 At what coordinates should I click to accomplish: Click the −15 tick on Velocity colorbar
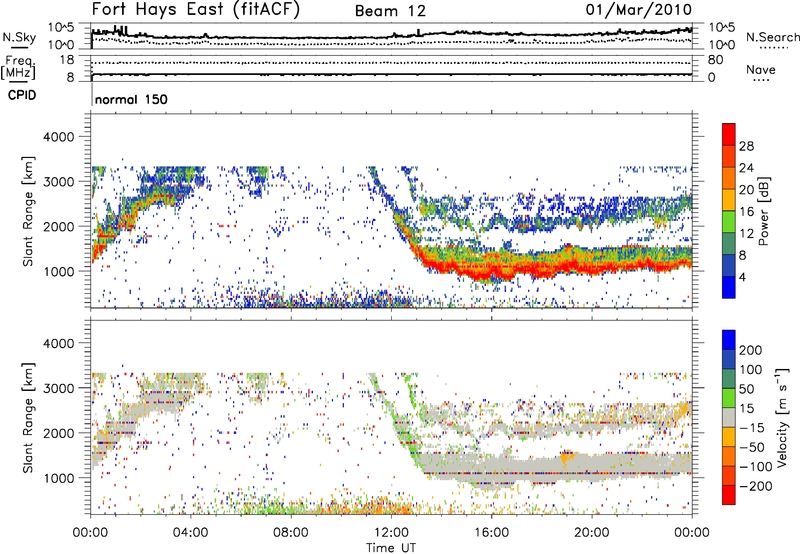point(752,428)
